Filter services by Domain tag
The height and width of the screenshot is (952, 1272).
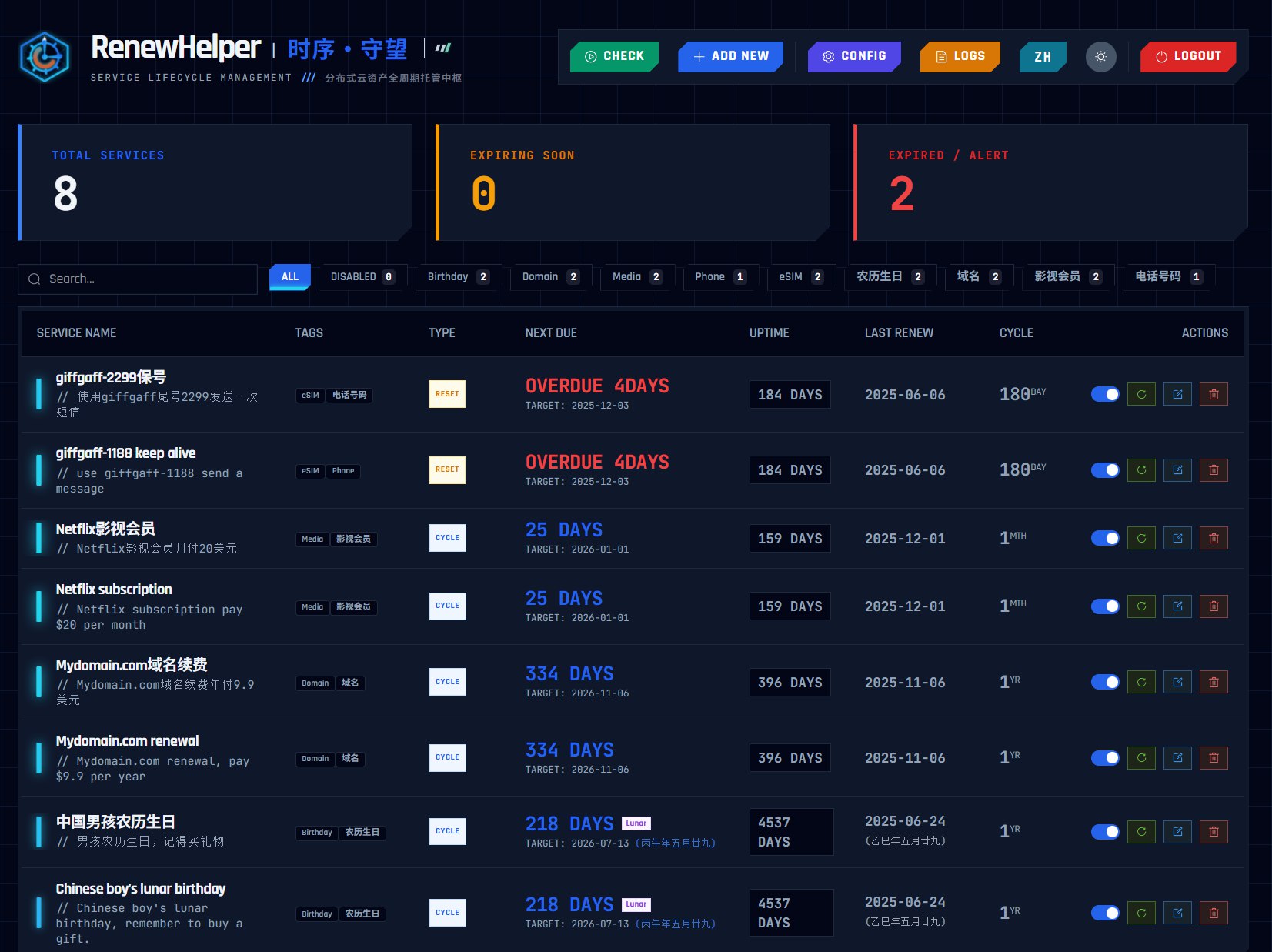(549, 277)
